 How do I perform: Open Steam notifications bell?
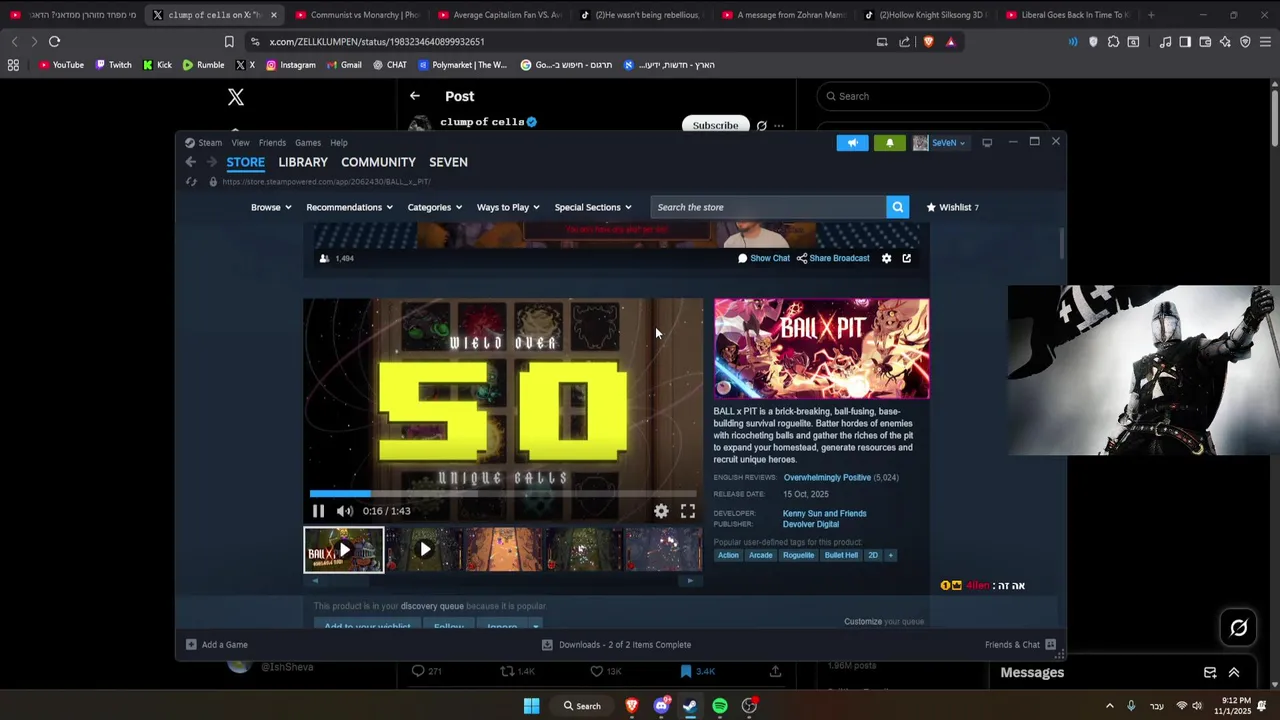tap(889, 143)
